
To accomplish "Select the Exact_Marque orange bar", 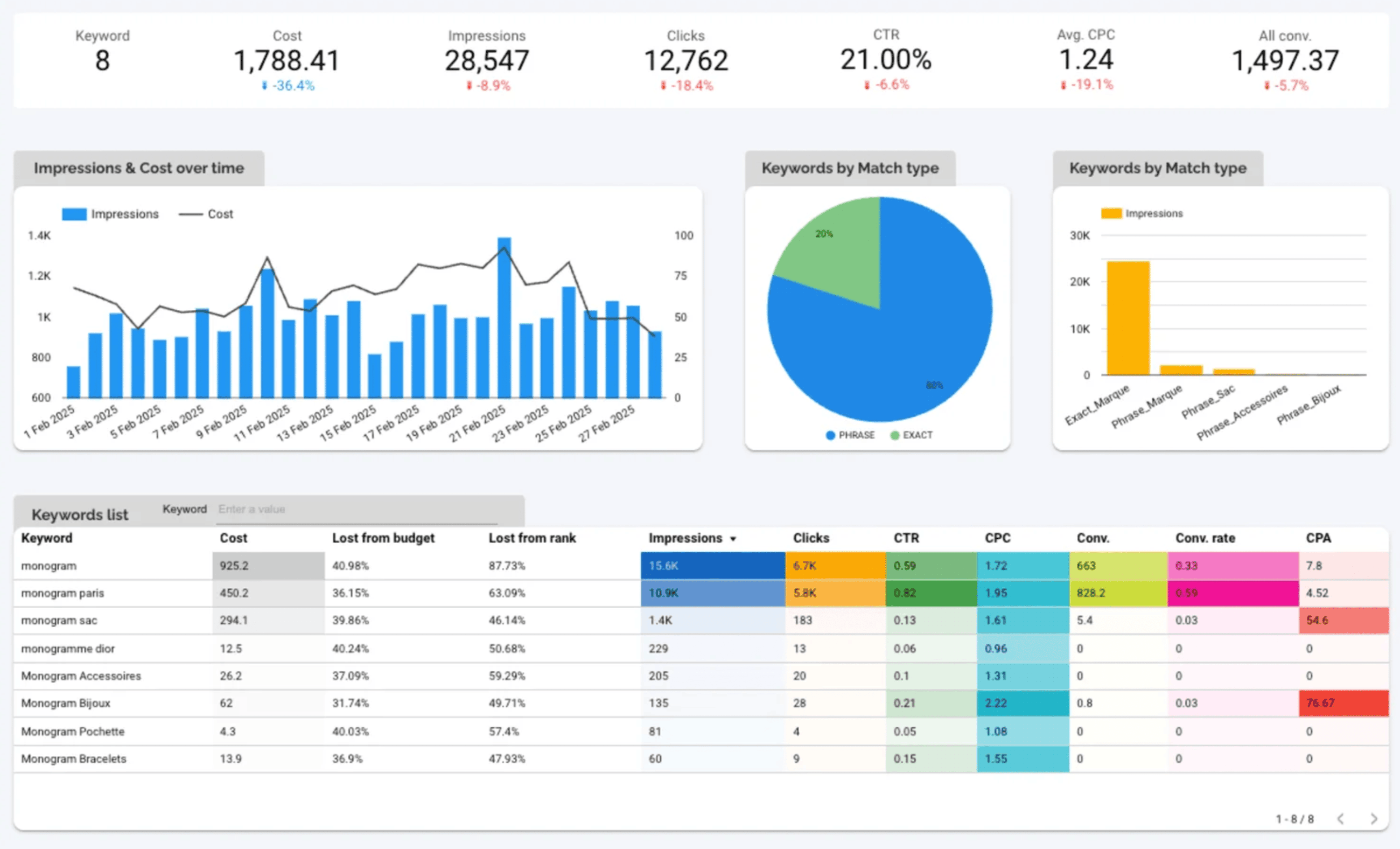I will [x=1128, y=318].
